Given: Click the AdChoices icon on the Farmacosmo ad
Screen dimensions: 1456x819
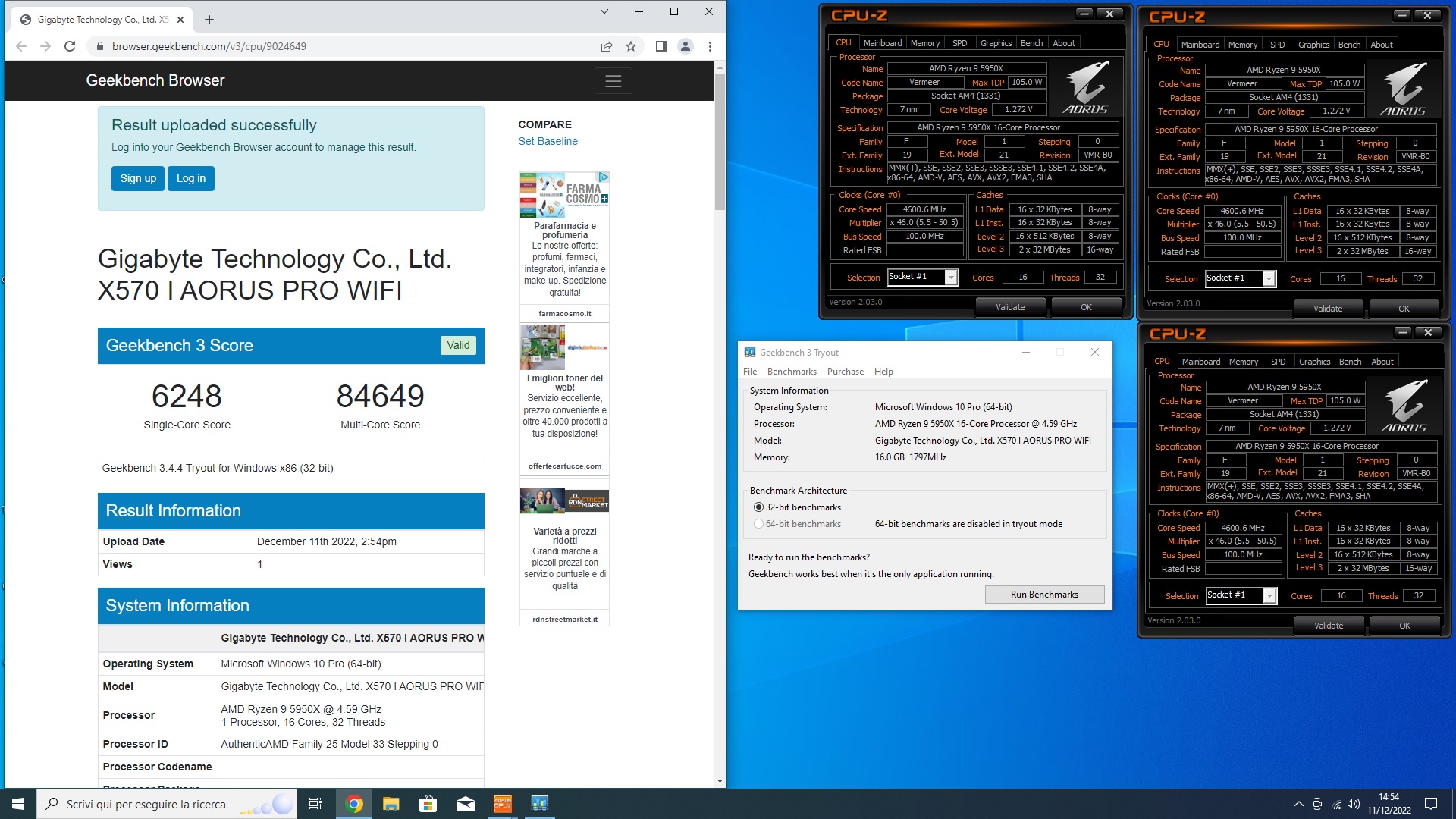Looking at the screenshot, I should [604, 177].
